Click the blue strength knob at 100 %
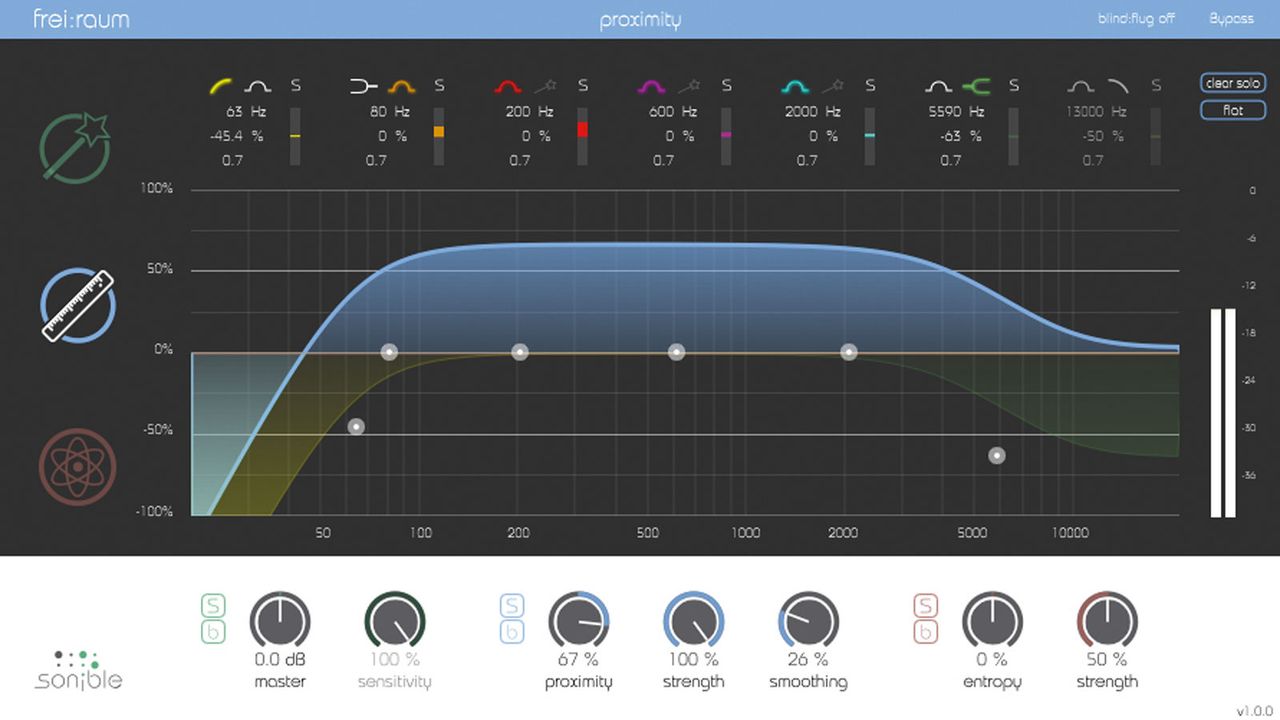 [x=693, y=621]
